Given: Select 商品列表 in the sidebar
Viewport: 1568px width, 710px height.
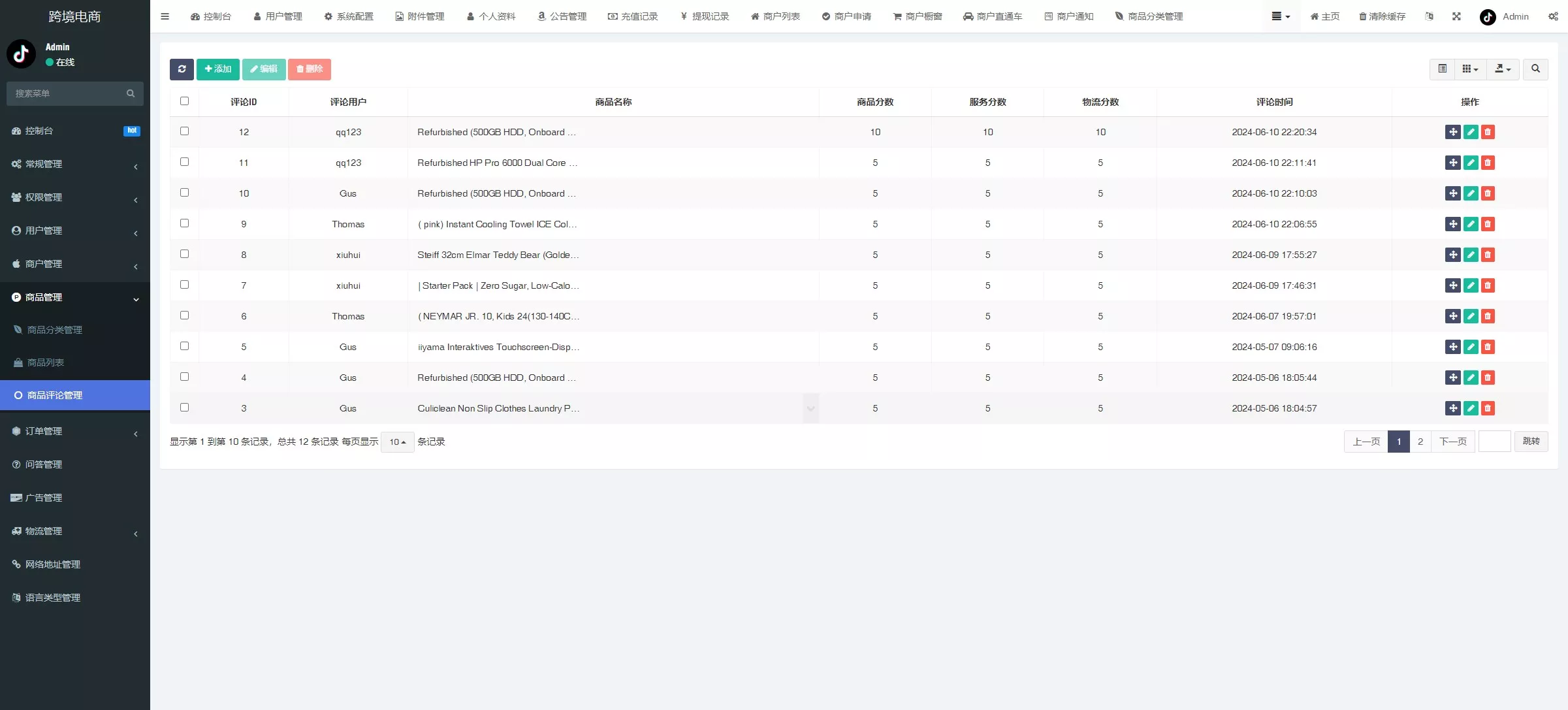Looking at the screenshot, I should pyautogui.click(x=46, y=363).
